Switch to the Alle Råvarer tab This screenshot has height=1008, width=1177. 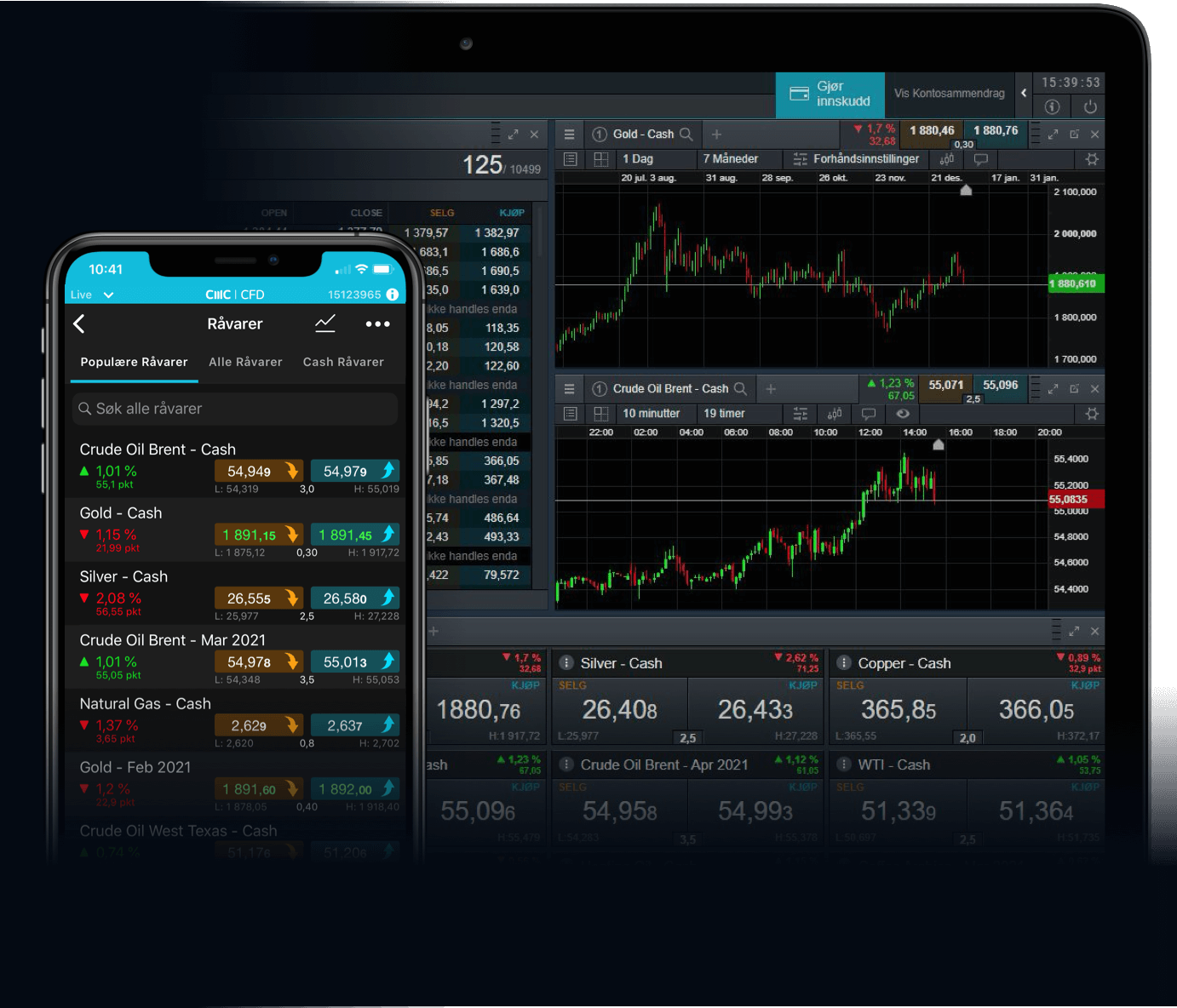[245, 362]
